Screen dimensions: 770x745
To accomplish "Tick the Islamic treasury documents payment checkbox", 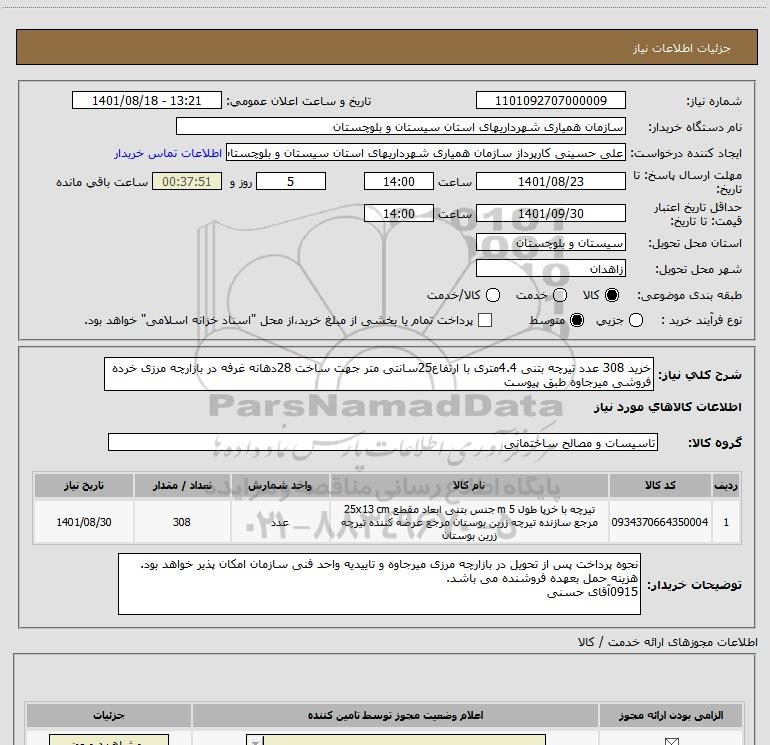I will point(485,320).
